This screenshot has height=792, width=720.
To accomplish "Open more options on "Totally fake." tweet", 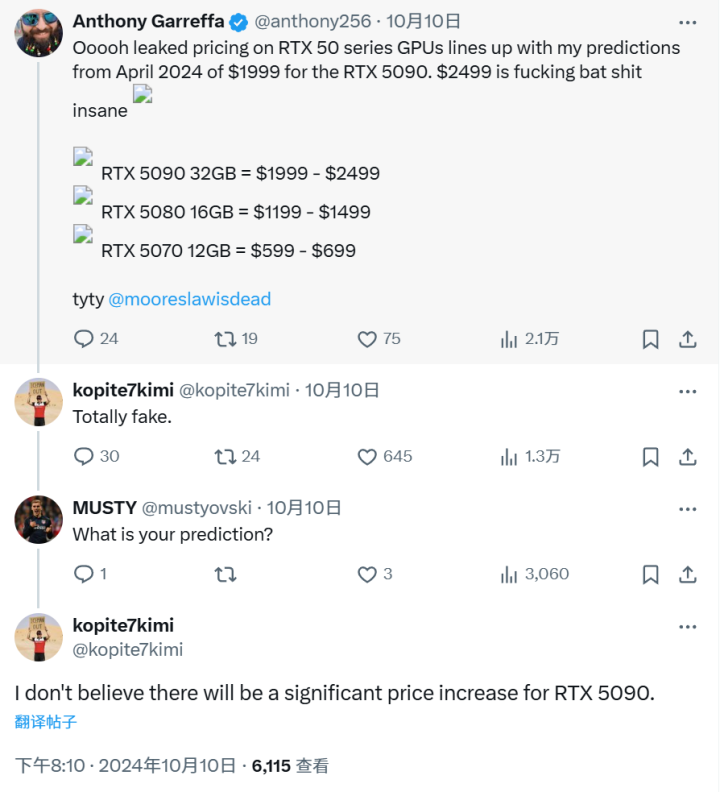I will pyautogui.click(x=687, y=391).
